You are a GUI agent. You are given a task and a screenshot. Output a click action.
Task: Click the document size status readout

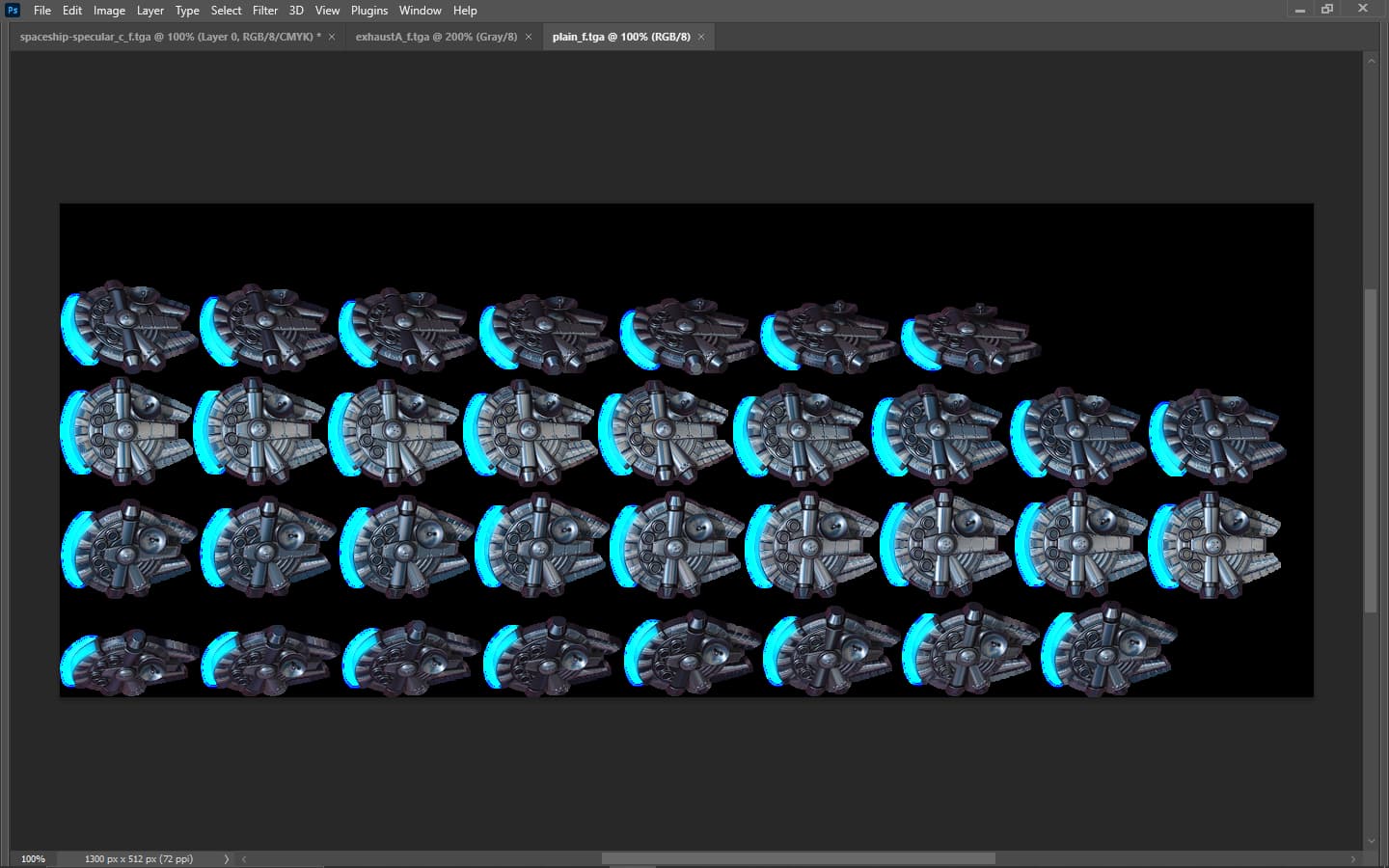[x=139, y=858]
